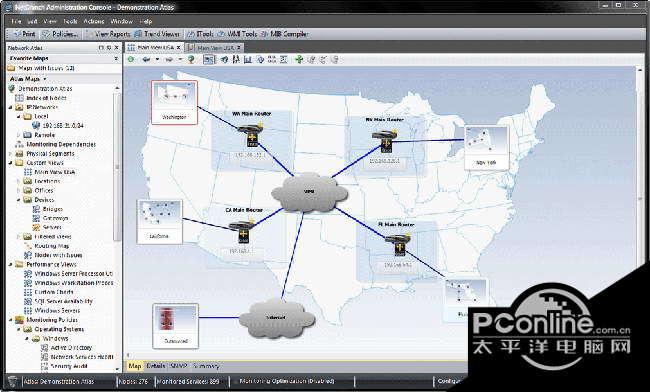
Task: Select the CA Main Router node icon
Action: 242,231
